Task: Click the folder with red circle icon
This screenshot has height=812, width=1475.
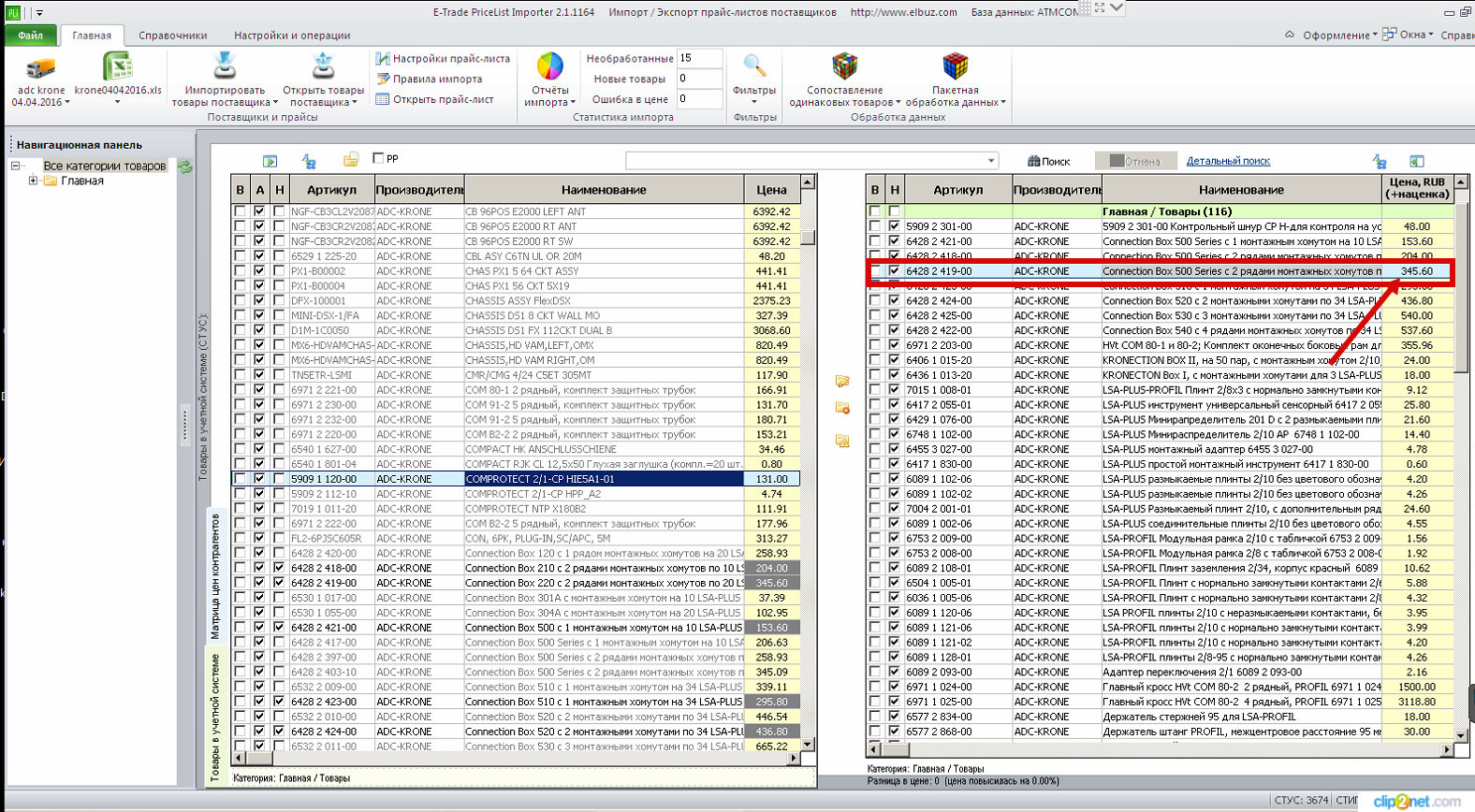Action: click(x=842, y=408)
